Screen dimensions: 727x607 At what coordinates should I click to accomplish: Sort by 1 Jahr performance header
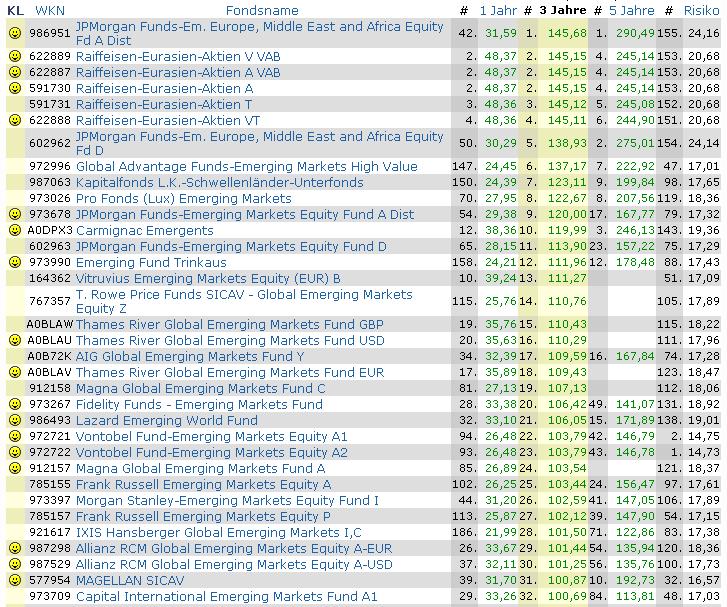[498, 10]
